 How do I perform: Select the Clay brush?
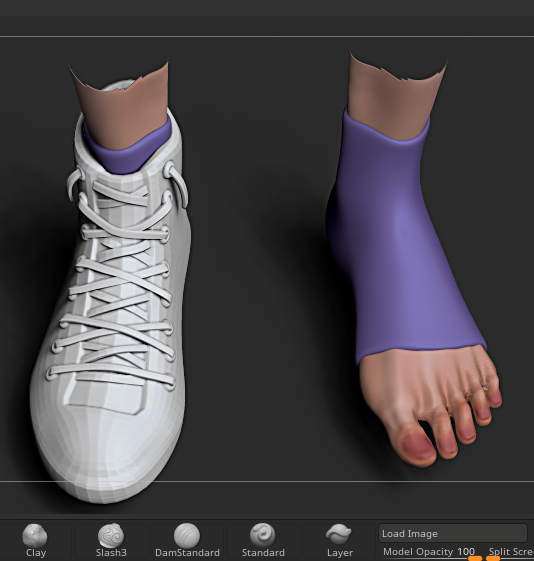(x=35, y=541)
